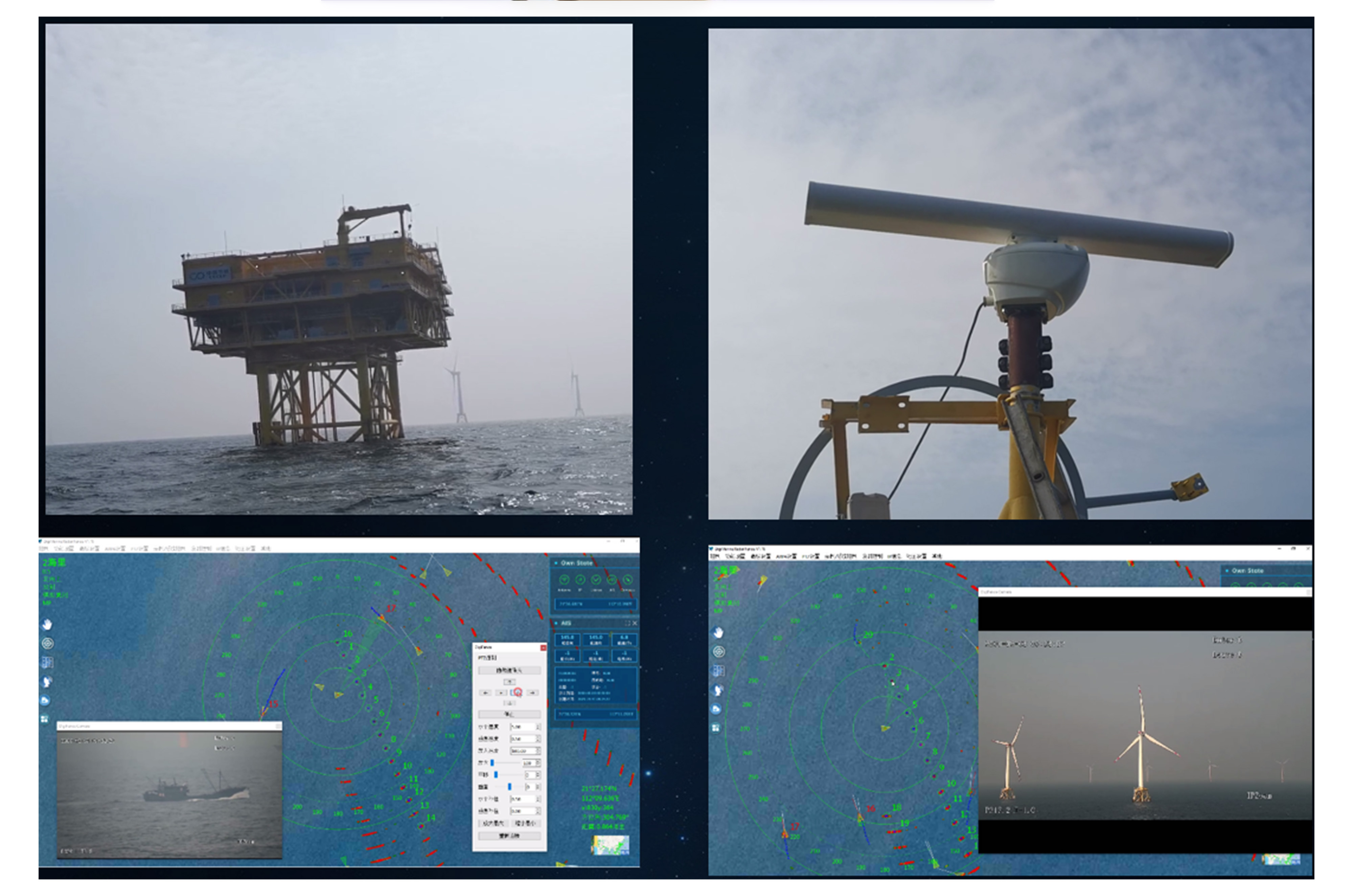Click the cloud icon in right radar sidebar
This screenshot has width=1353, height=896.
point(716,709)
